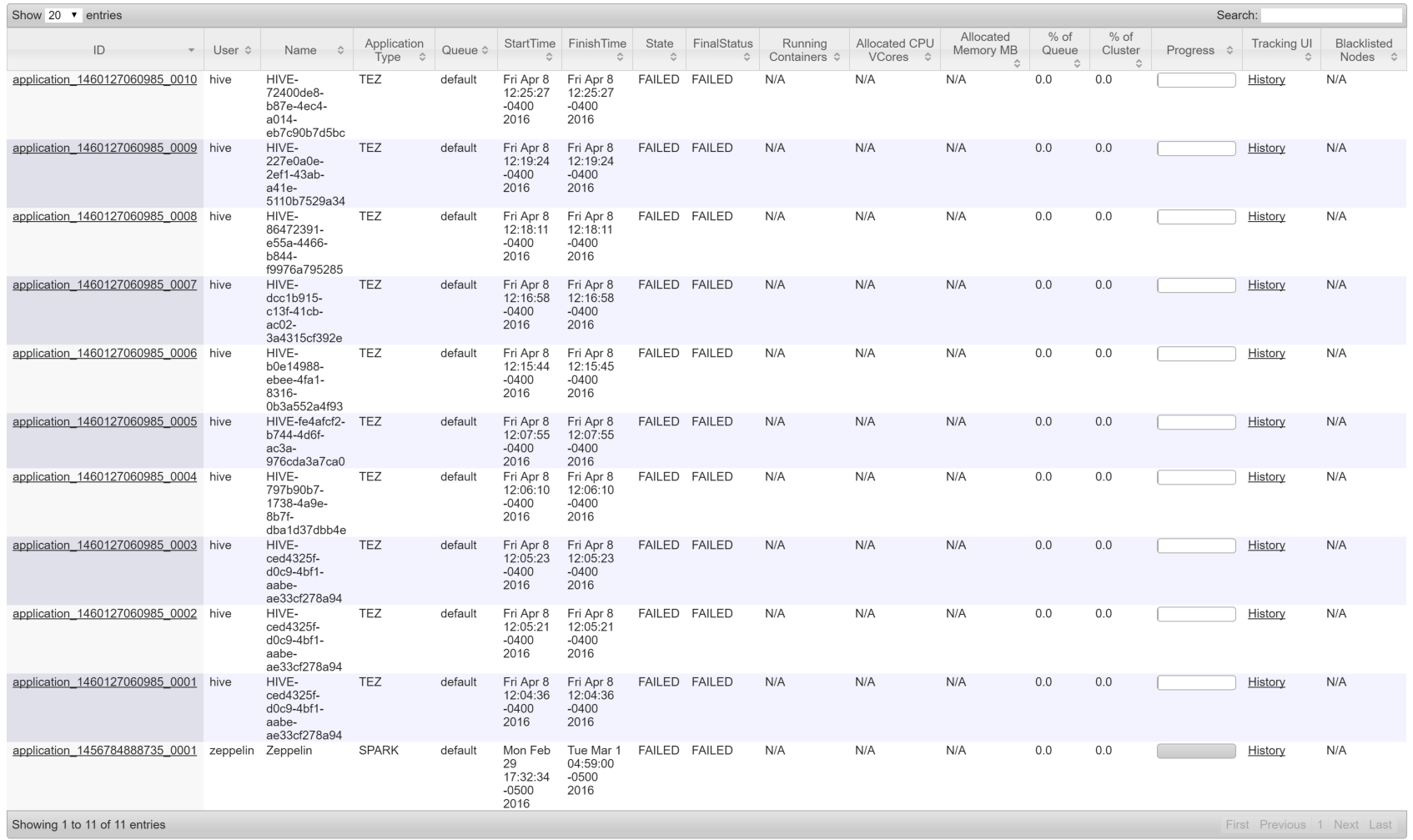The image size is (1413, 840).
Task: Open application_1456784888735_0001 details link
Action: point(104,750)
